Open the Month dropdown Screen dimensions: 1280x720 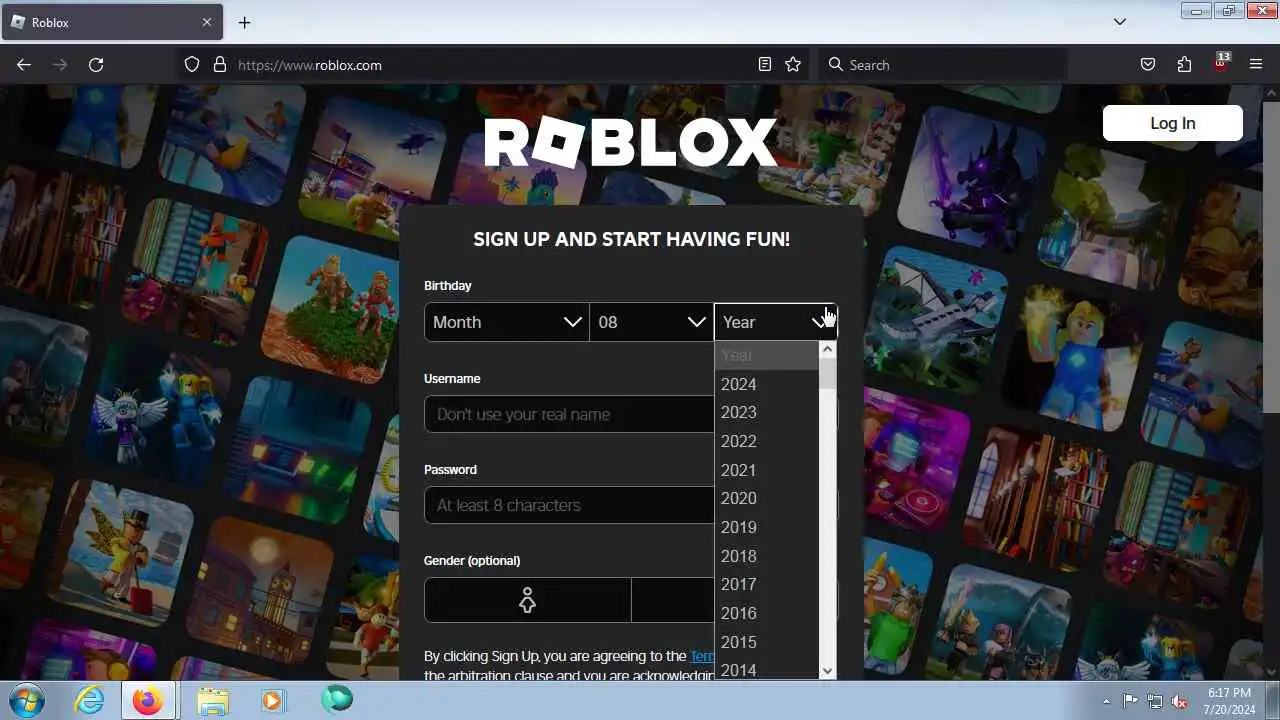tap(506, 322)
